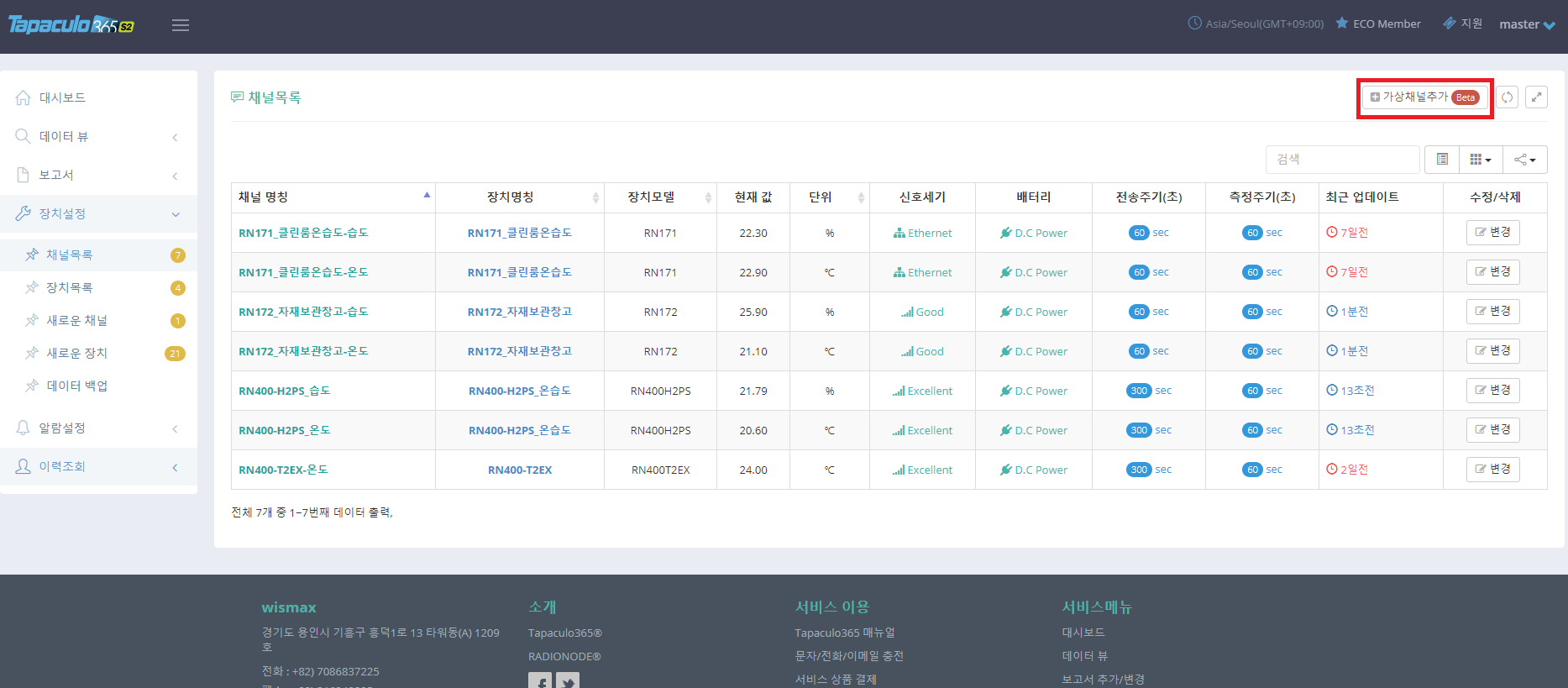Sort by 장치명칭 column header
1568x688 pixels.
[x=520, y=197]
